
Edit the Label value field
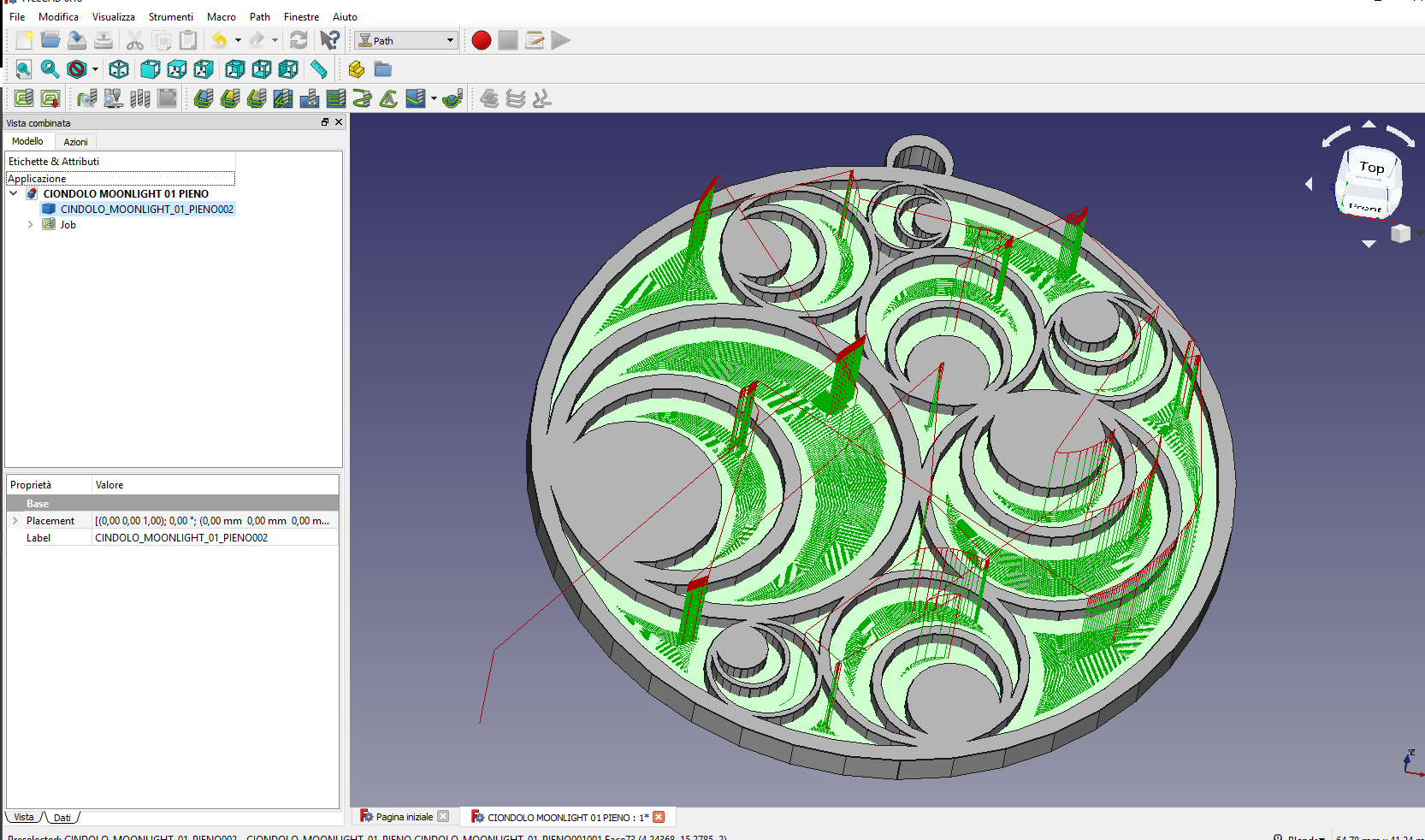click(215, 537)
